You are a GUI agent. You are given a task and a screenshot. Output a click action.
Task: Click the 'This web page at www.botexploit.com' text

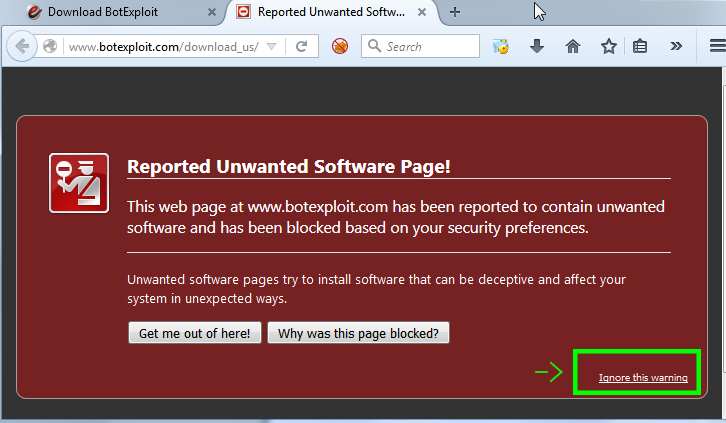(x=257, y=206)
